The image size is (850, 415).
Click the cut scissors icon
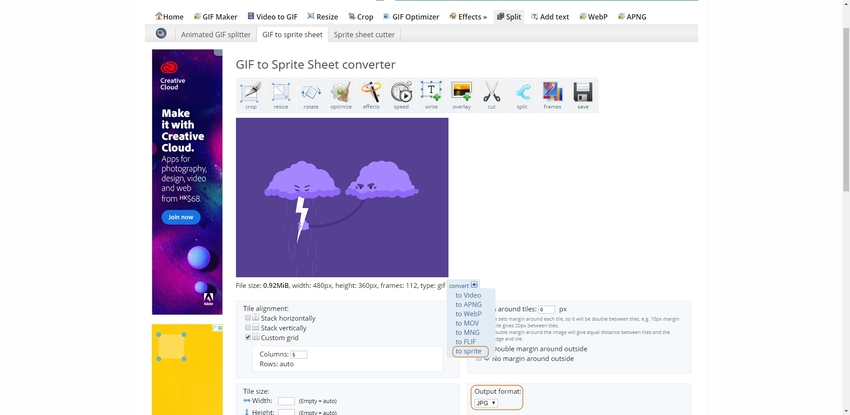click(x=491, y=95)
